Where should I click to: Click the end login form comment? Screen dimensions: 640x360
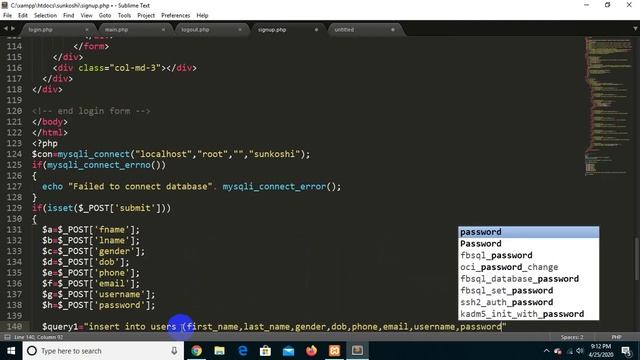pyautogui.click(x=91, y=111)
